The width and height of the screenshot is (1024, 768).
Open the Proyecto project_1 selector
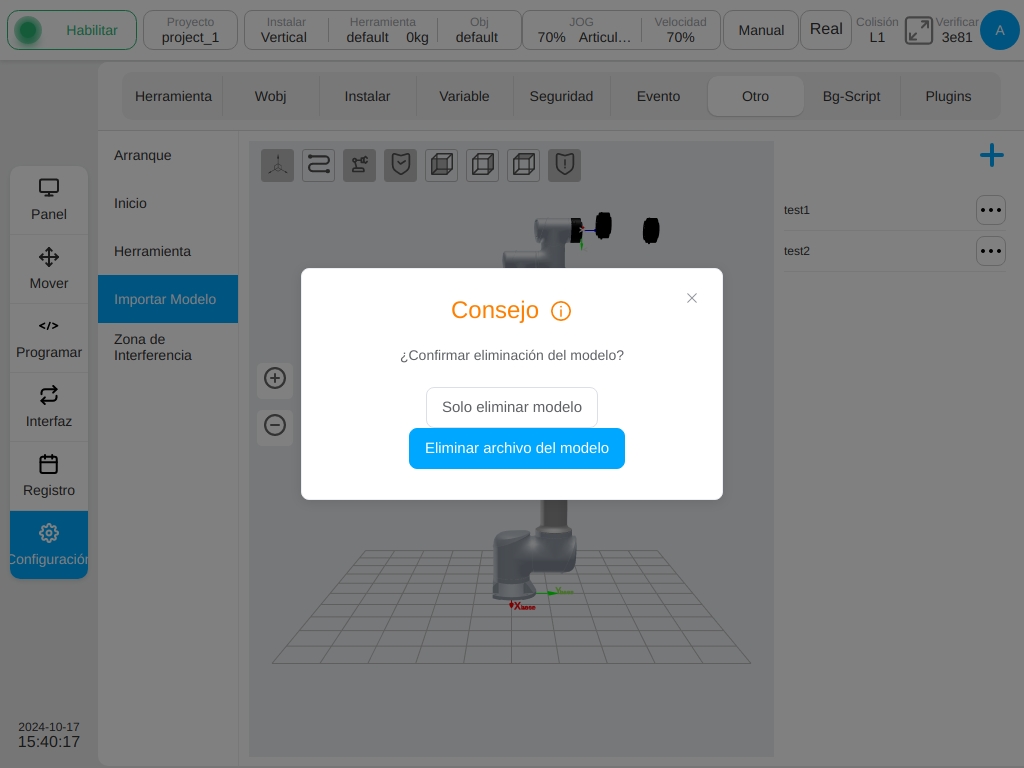[190, 30]
